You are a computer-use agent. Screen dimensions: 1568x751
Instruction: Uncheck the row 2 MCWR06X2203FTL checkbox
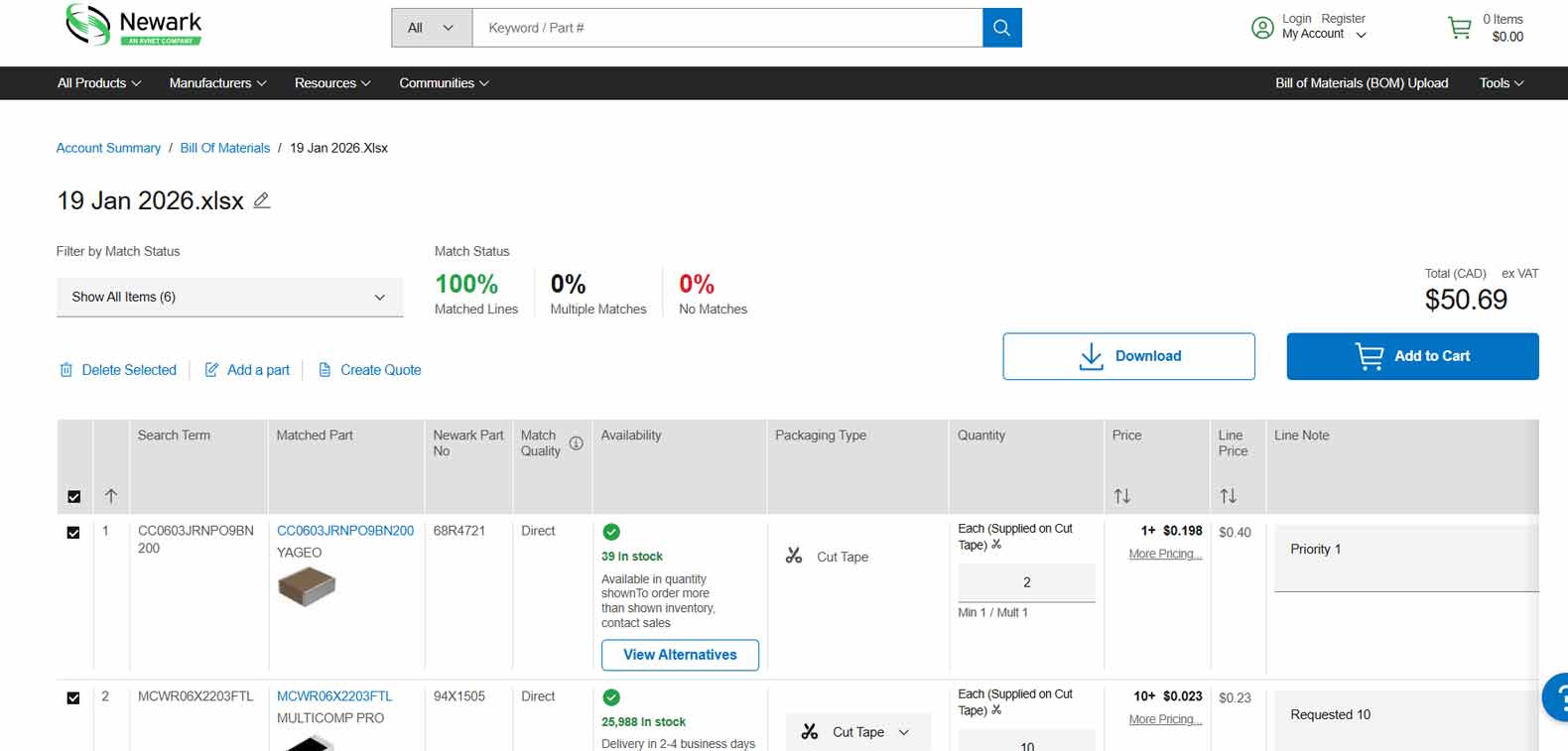(x=73, y=697)
